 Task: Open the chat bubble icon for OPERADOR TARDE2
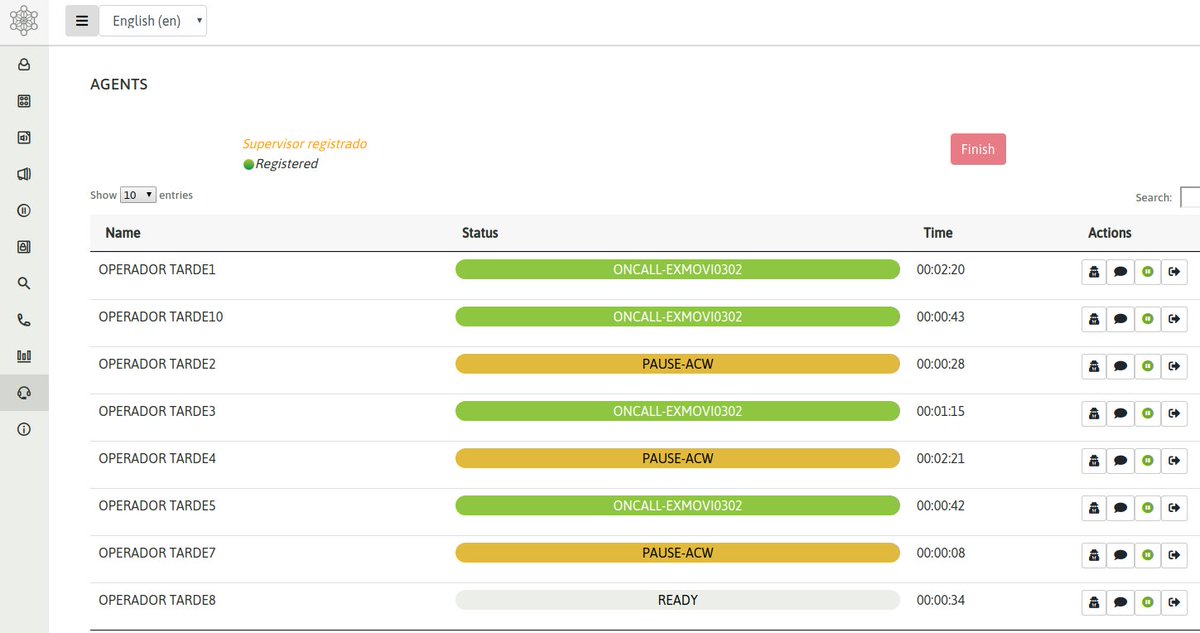point(1121,366)
